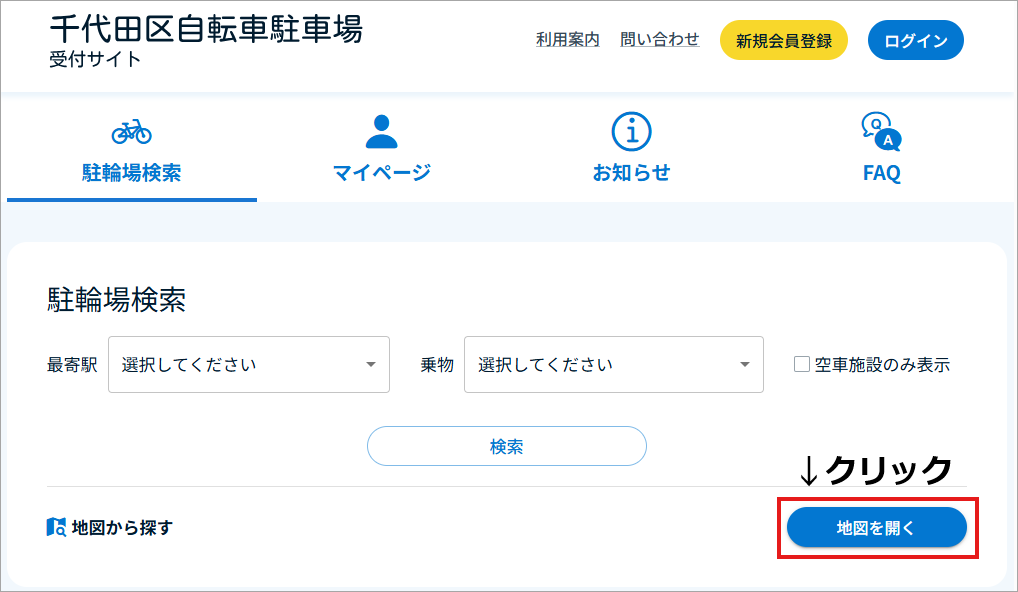Click the arrow on the 最寄駅 combo box
The image size is (1018, 592).
(371, 365)
